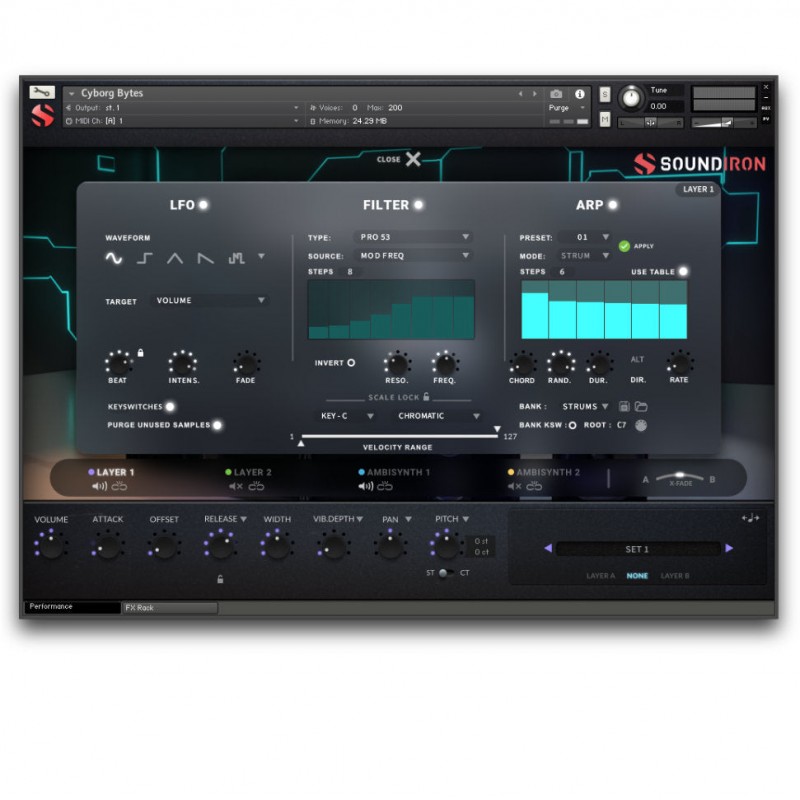
Task: Open the ARP Mode Strum dropdown
Action: (583, 255)
